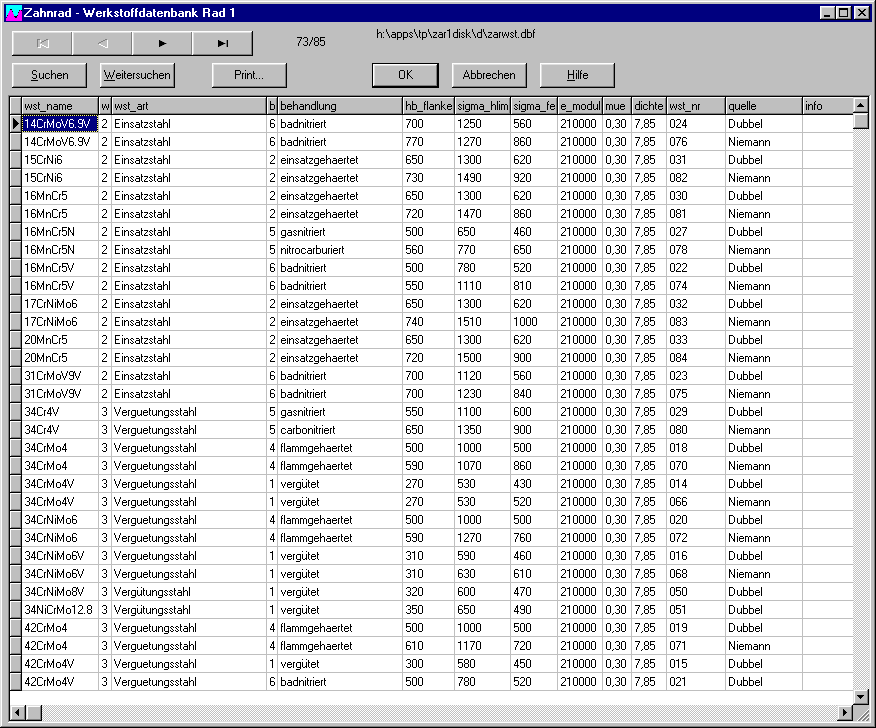Select the 34CrNiMo8V material name cell

click(x=60, y=592)
